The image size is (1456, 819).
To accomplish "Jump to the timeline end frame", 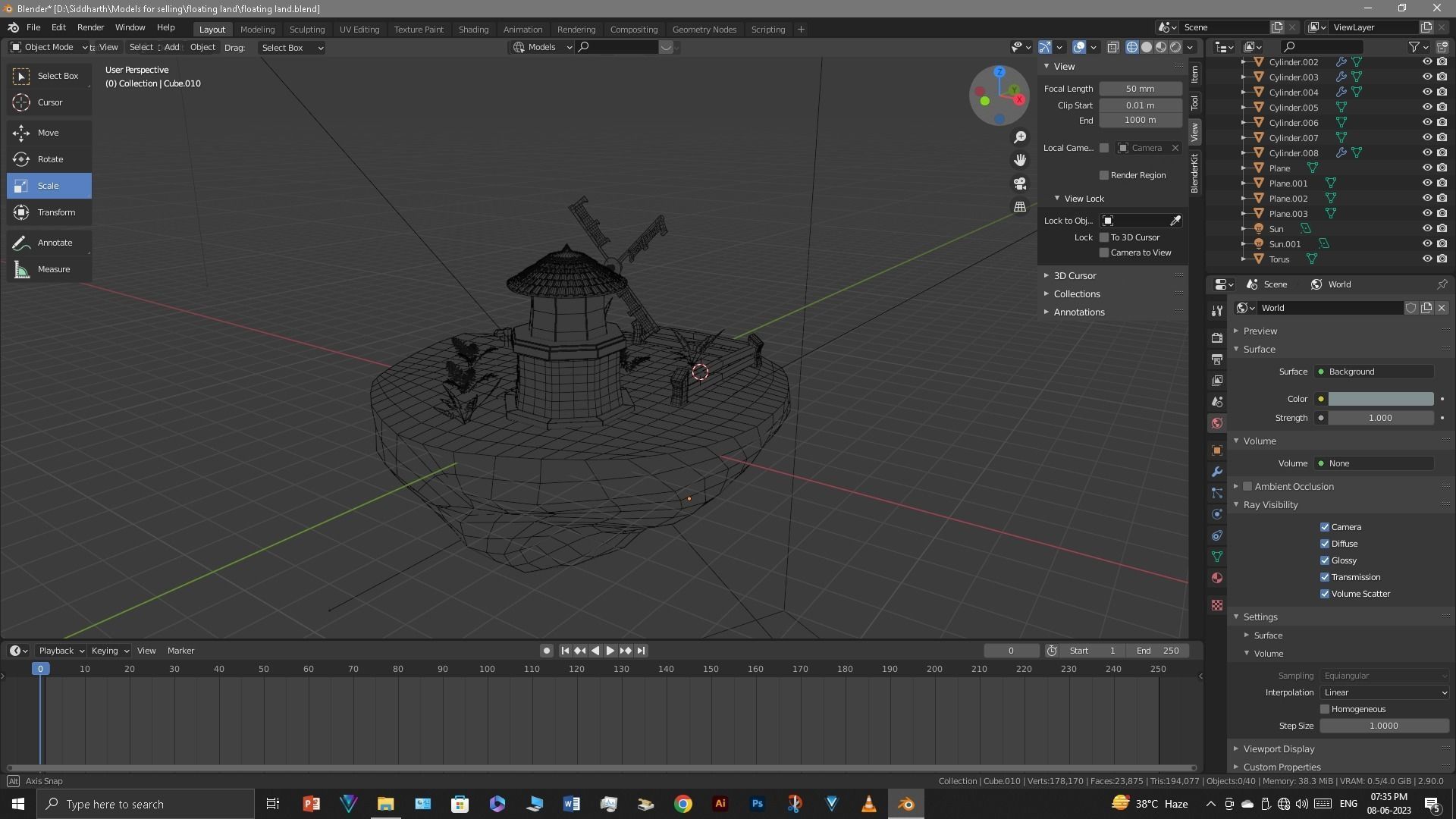I will pos(641,651).
